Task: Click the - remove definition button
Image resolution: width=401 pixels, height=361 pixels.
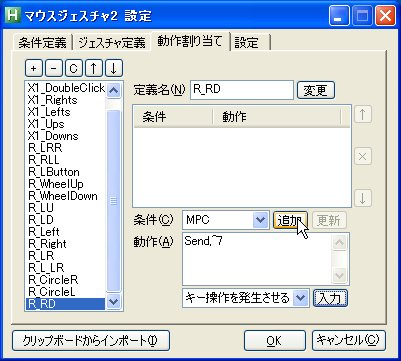Action: click(54, 69)
